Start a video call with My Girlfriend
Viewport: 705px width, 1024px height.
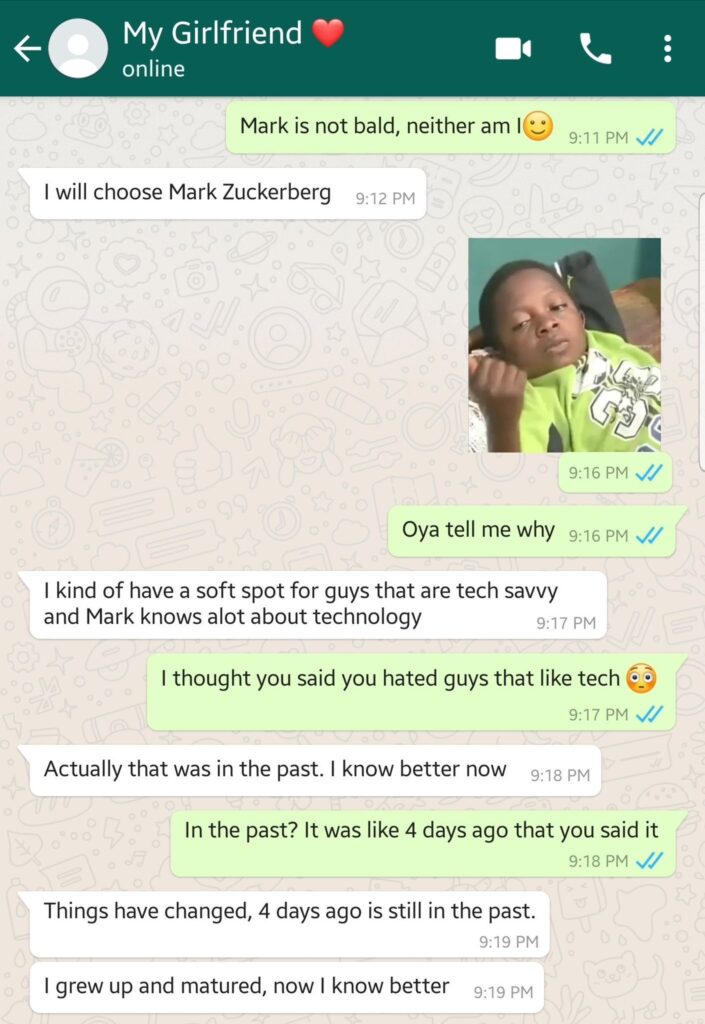coord(513,48)
